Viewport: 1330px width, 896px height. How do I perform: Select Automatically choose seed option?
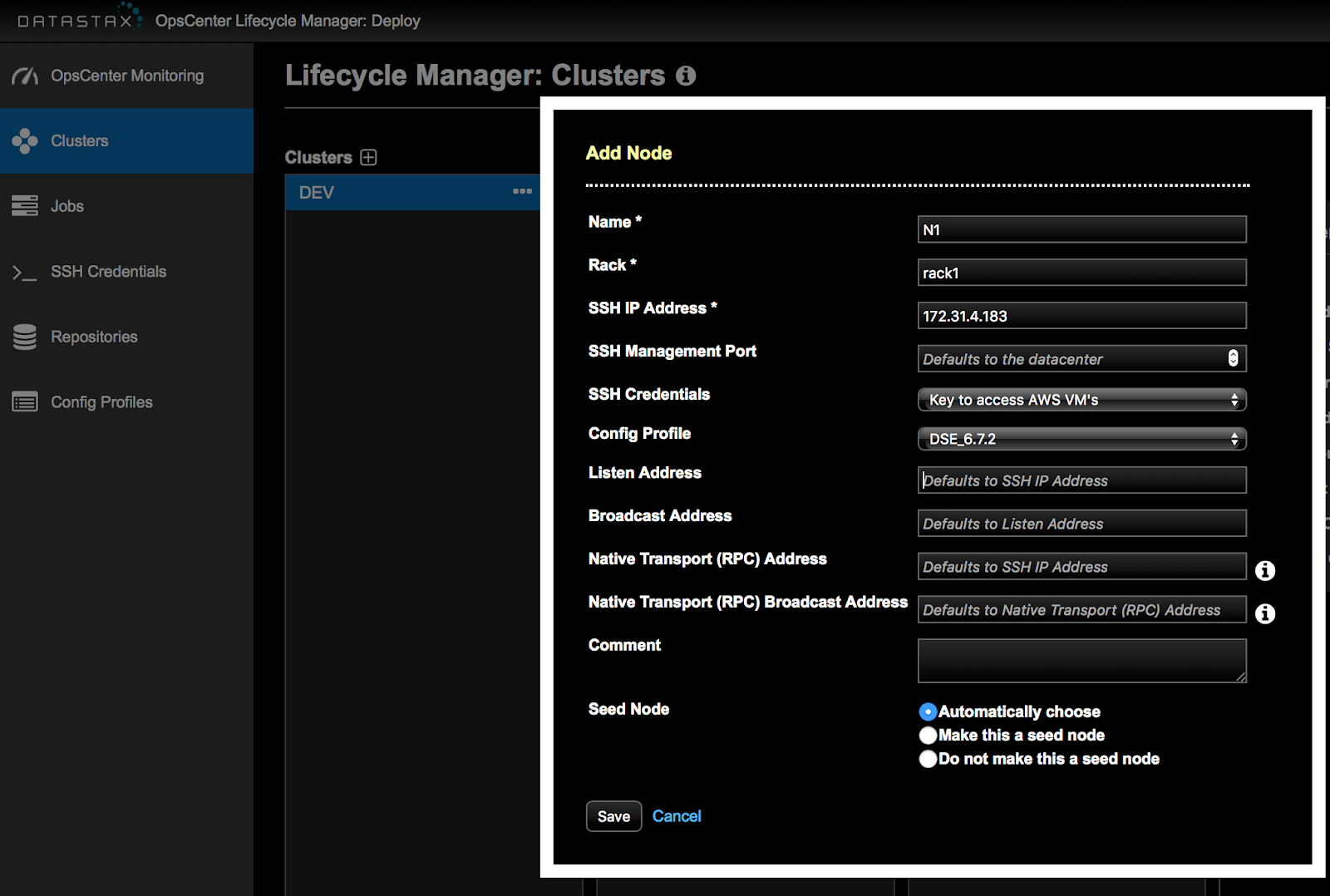(929, 711)
